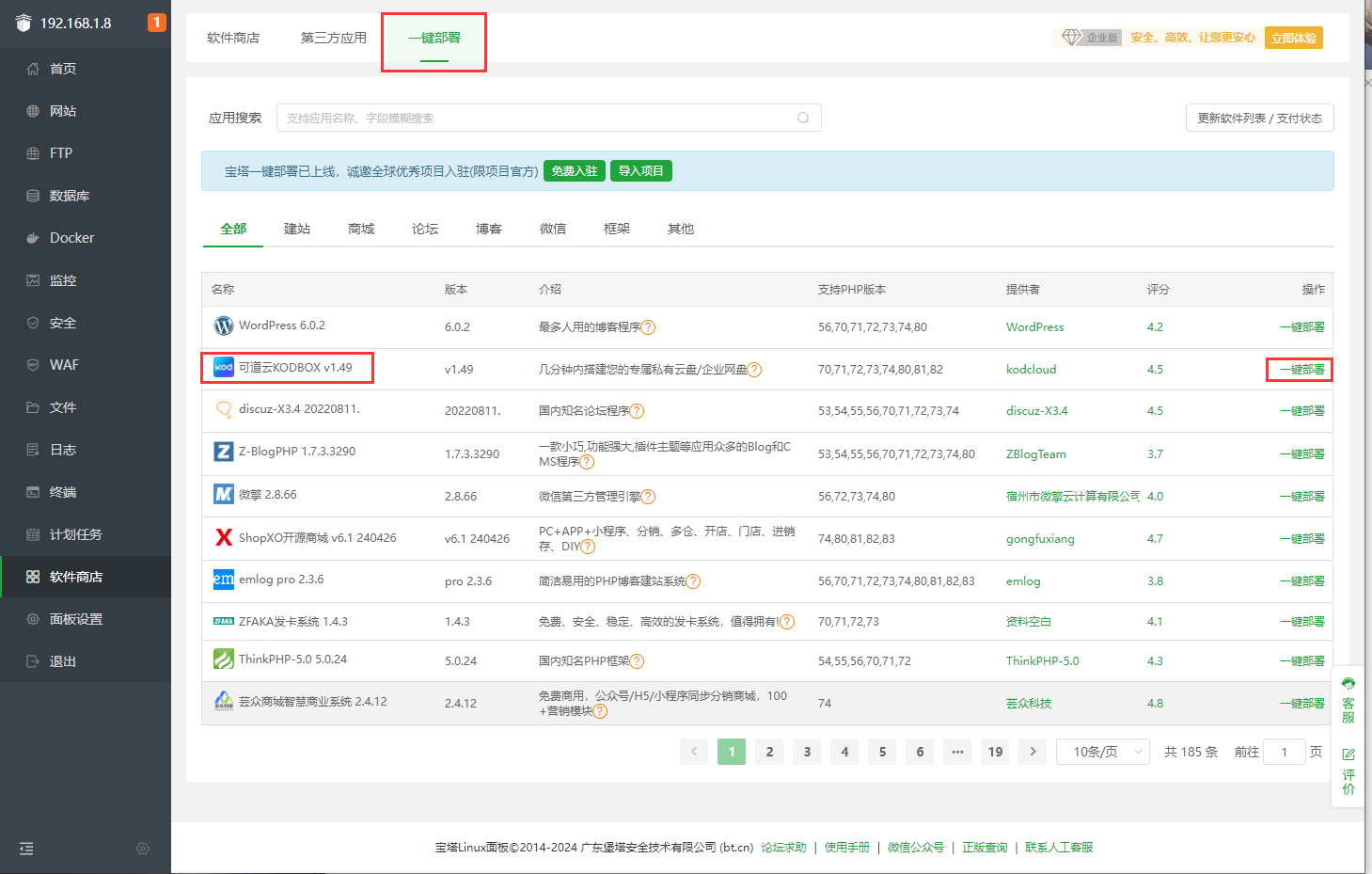Filter by the 论坛 category tab
Screen dimensions: 1372x874
tap(425, 229)
